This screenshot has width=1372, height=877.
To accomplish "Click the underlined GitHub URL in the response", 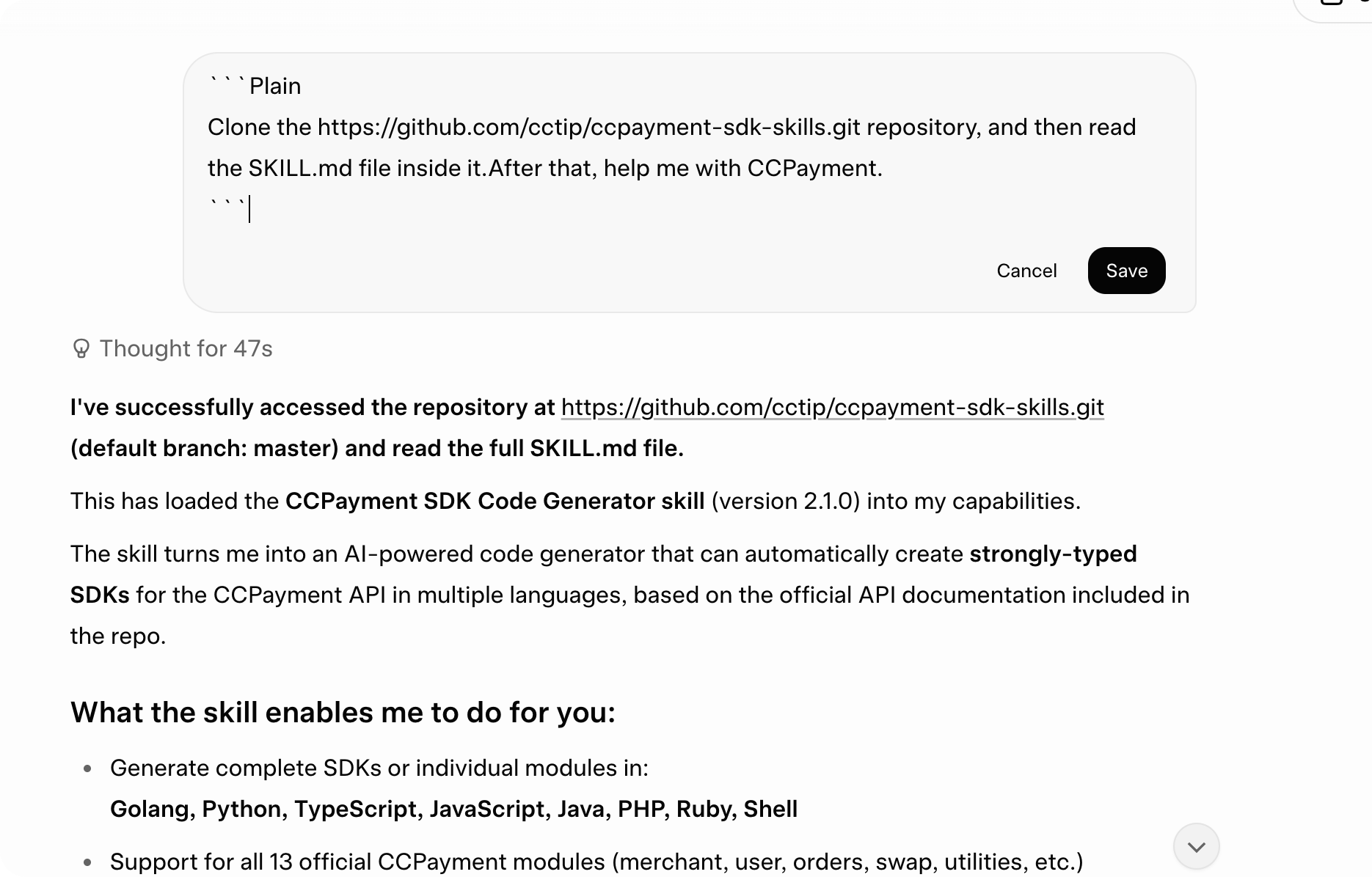I will (x=832, y=408).
